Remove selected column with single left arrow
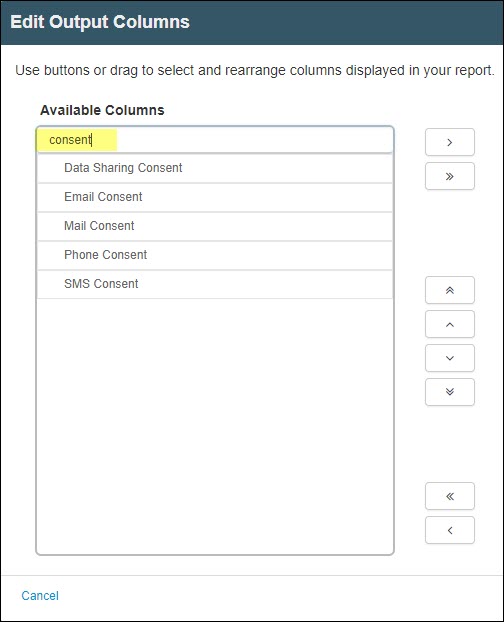The image size is (504, 622). point(450,530)
